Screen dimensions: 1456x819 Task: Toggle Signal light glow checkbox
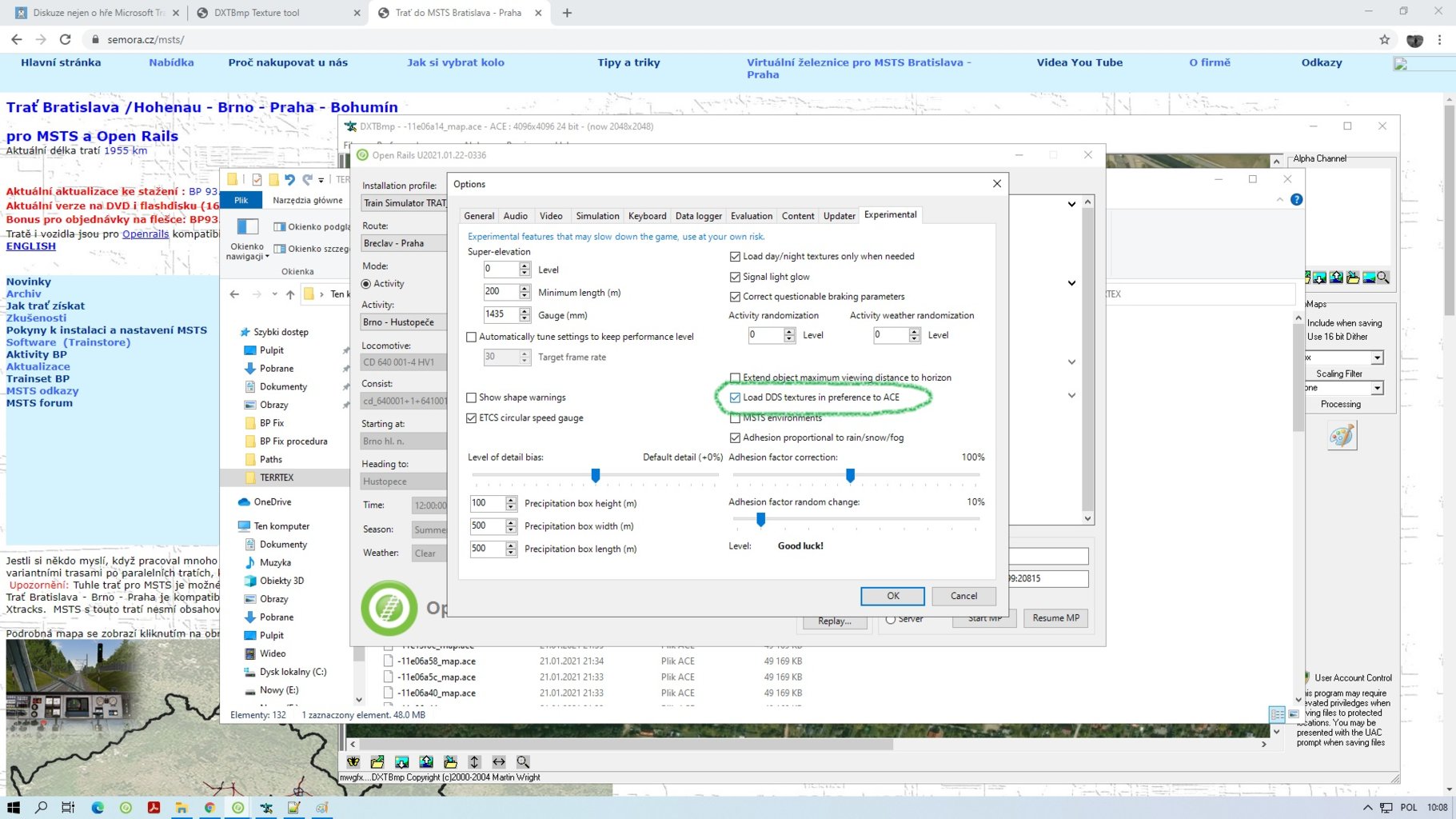point(735,277)
